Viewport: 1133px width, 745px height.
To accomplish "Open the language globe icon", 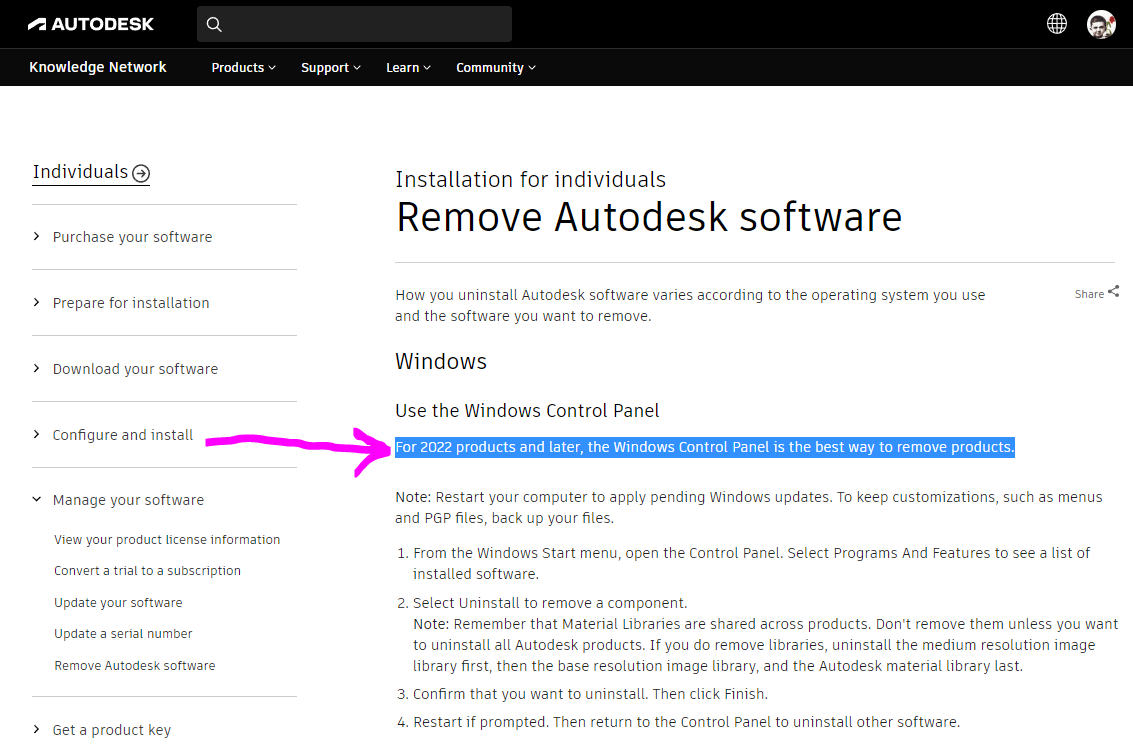I will click(x=1056, y=23).
